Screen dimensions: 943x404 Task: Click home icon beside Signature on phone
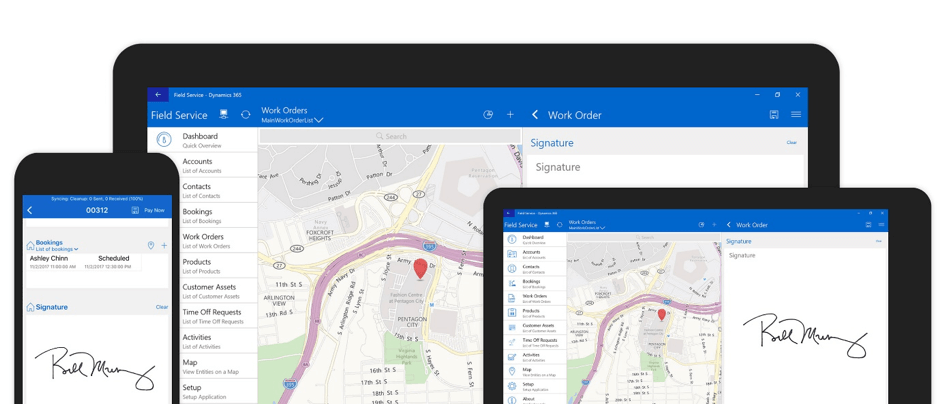[30, 307]
